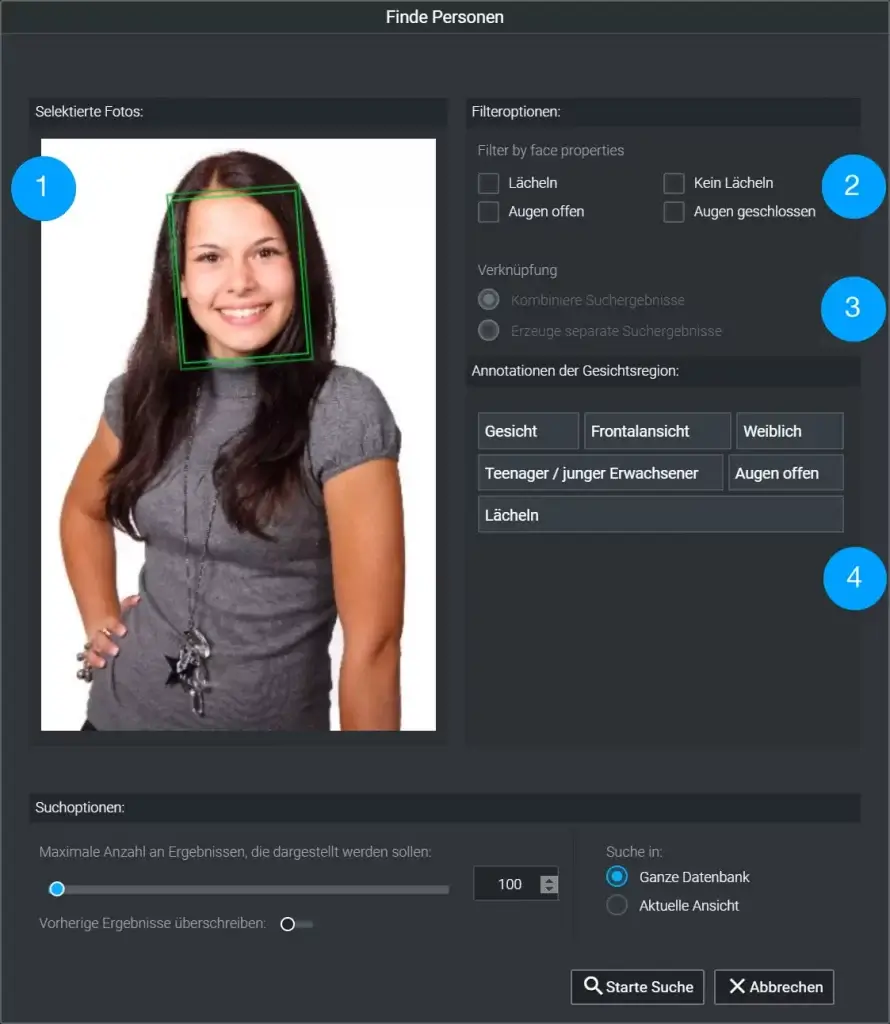Enable the Lächeln filter checkbox
Screen dimensions: 890x1024
pos(488,183)
